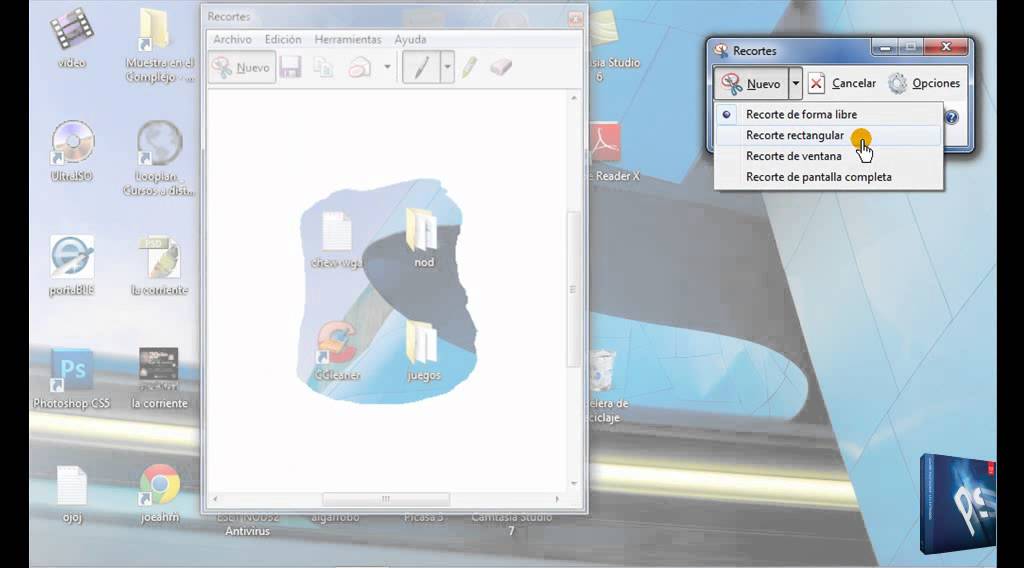This screenshot has height=568, width=1024.
Task: Click the ojoj text file icon
Action: tap(72, 494)
